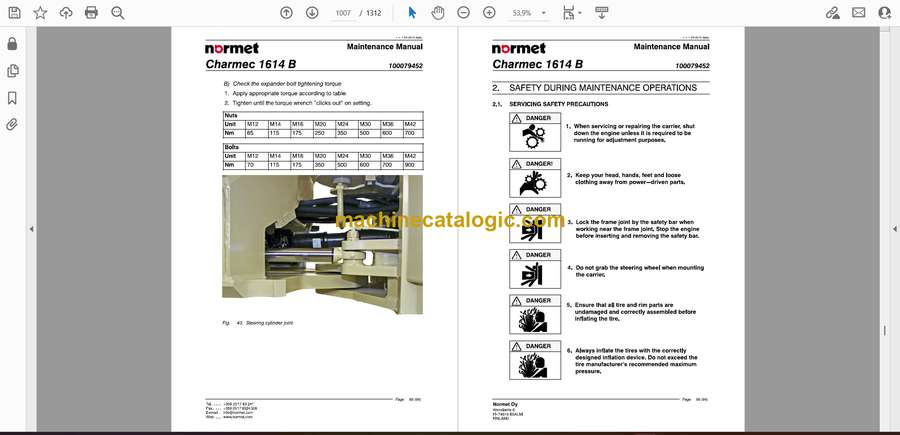The width and height of the screenshot is (900, 435).
Task: Click the page number field showing 1007
Action: click(343, 13)
